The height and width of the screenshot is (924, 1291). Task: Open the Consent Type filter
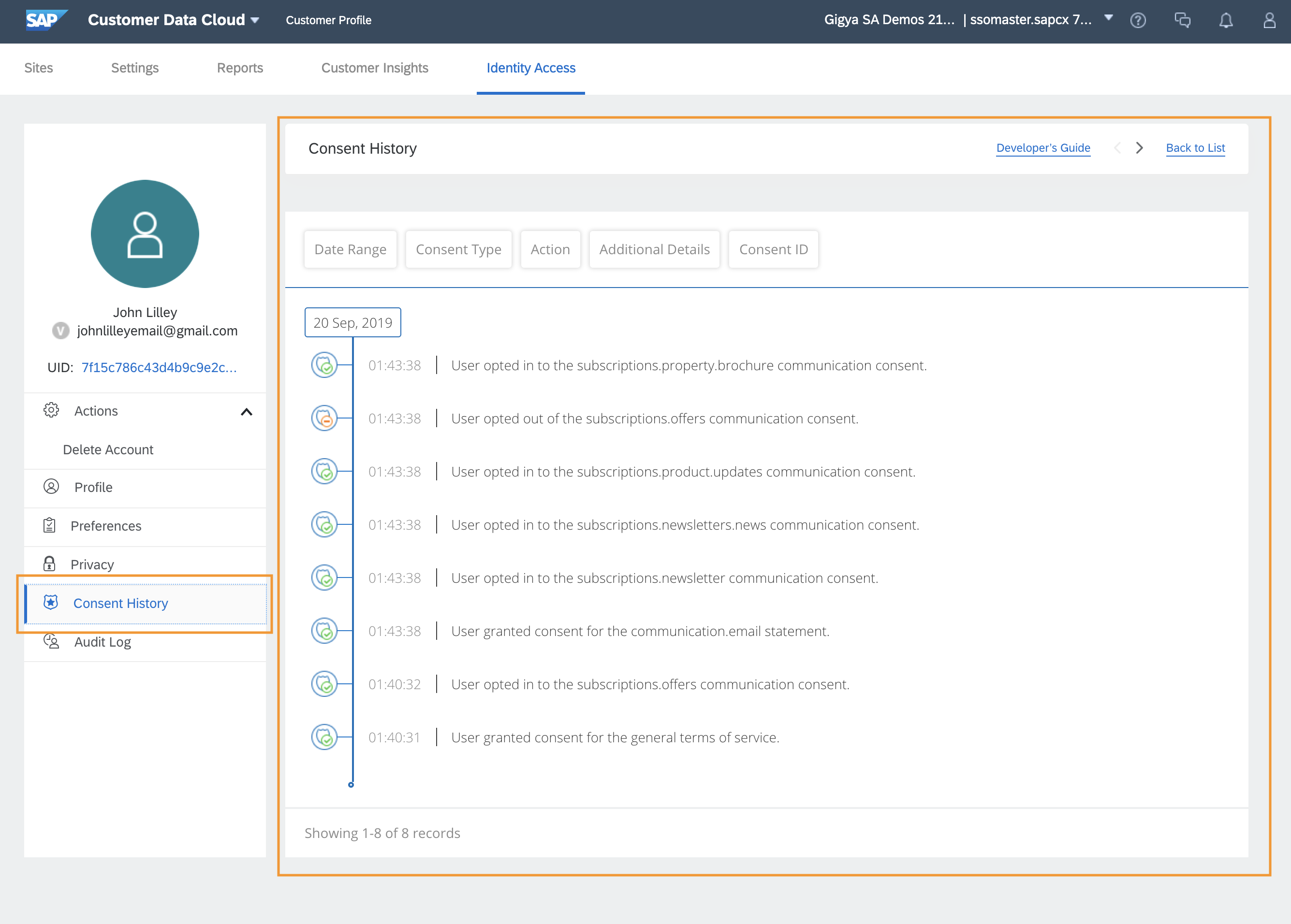[458, 249]
